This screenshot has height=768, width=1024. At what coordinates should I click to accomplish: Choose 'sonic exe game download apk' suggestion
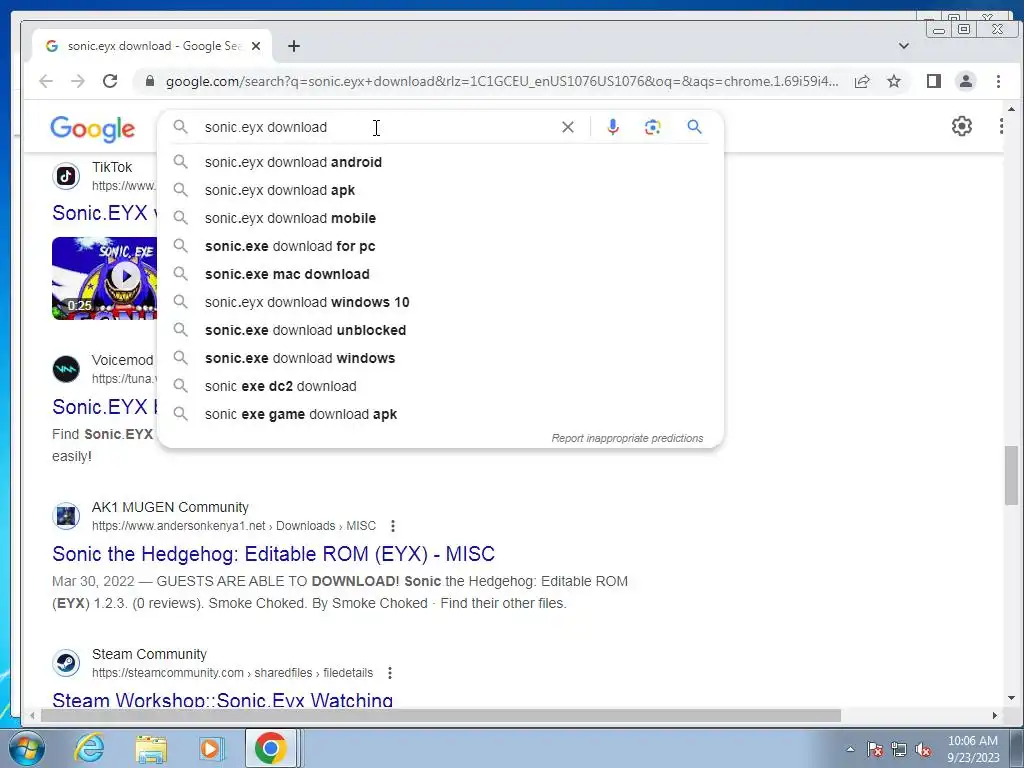(x=440, y=415)
